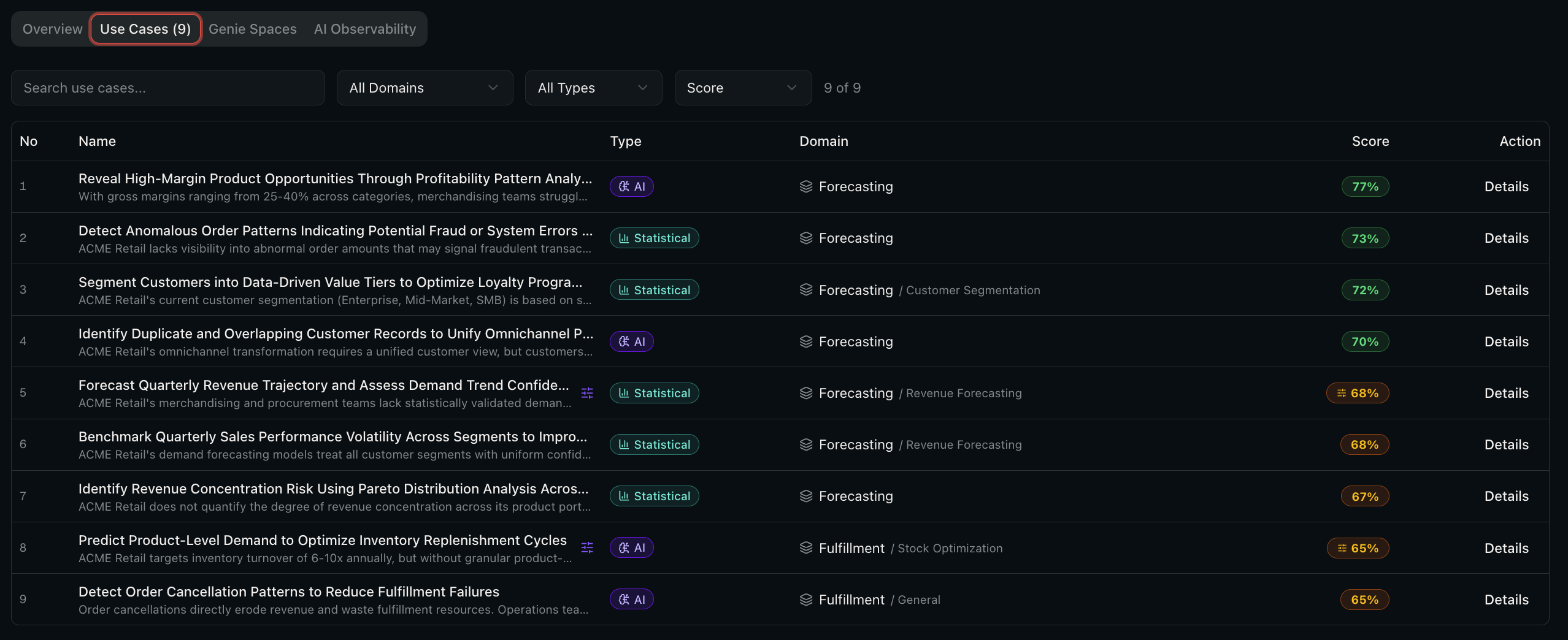Open Details for Identify Revenue Concentration Risk

pyautogui.click(x=1506, y=496)
